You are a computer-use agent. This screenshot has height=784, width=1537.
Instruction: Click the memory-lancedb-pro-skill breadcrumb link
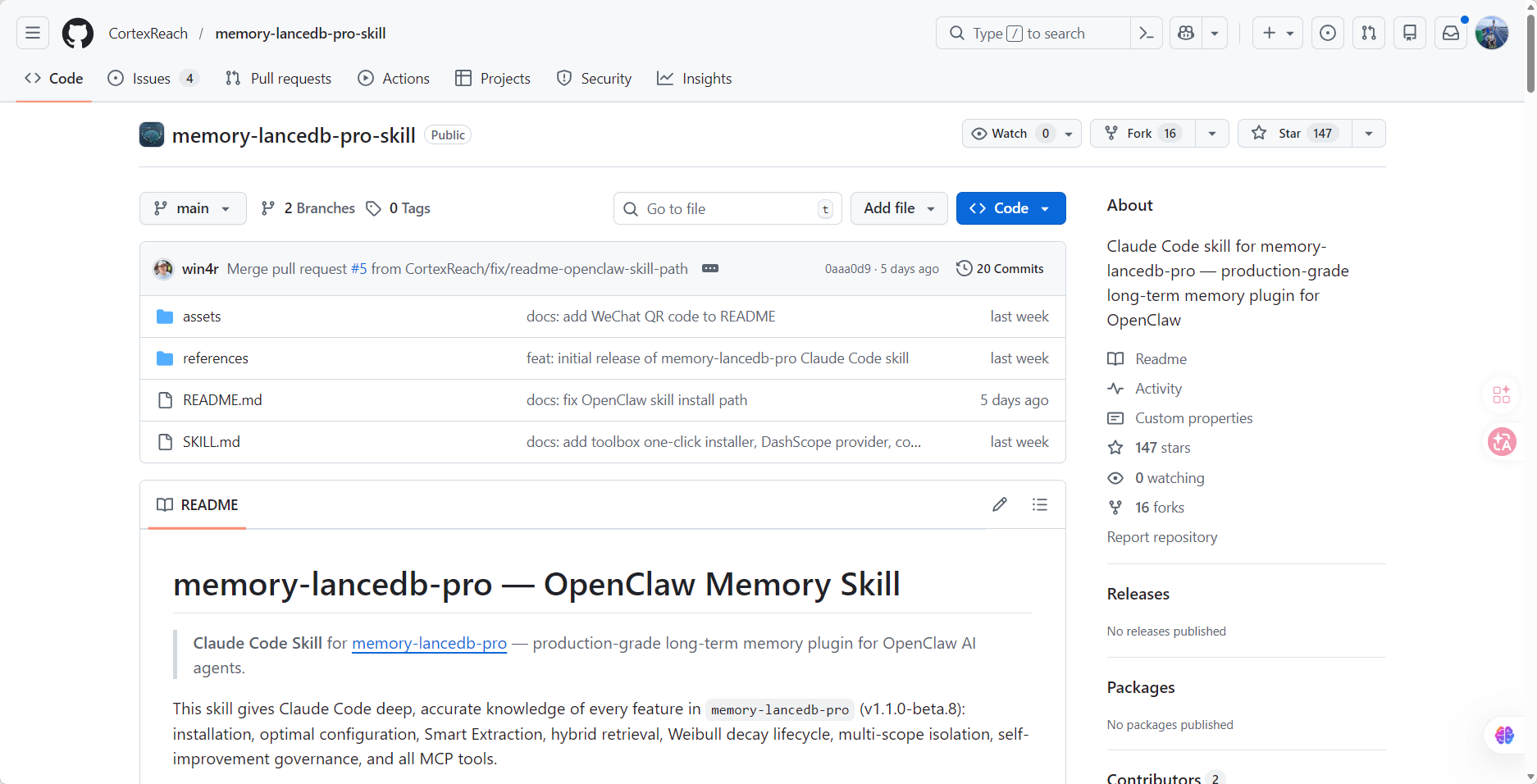click(x=300, y=34)
